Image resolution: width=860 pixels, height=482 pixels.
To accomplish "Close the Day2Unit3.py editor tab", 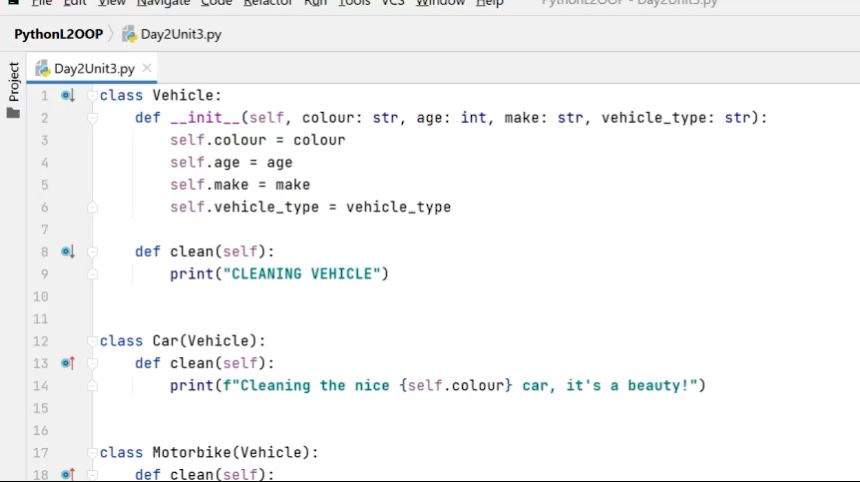I will pos(147,68).
